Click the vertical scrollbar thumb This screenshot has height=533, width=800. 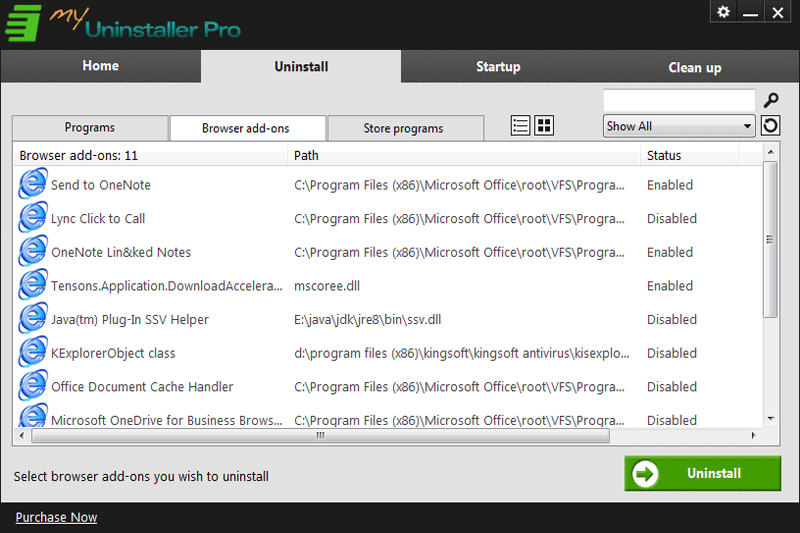point(770,239)
